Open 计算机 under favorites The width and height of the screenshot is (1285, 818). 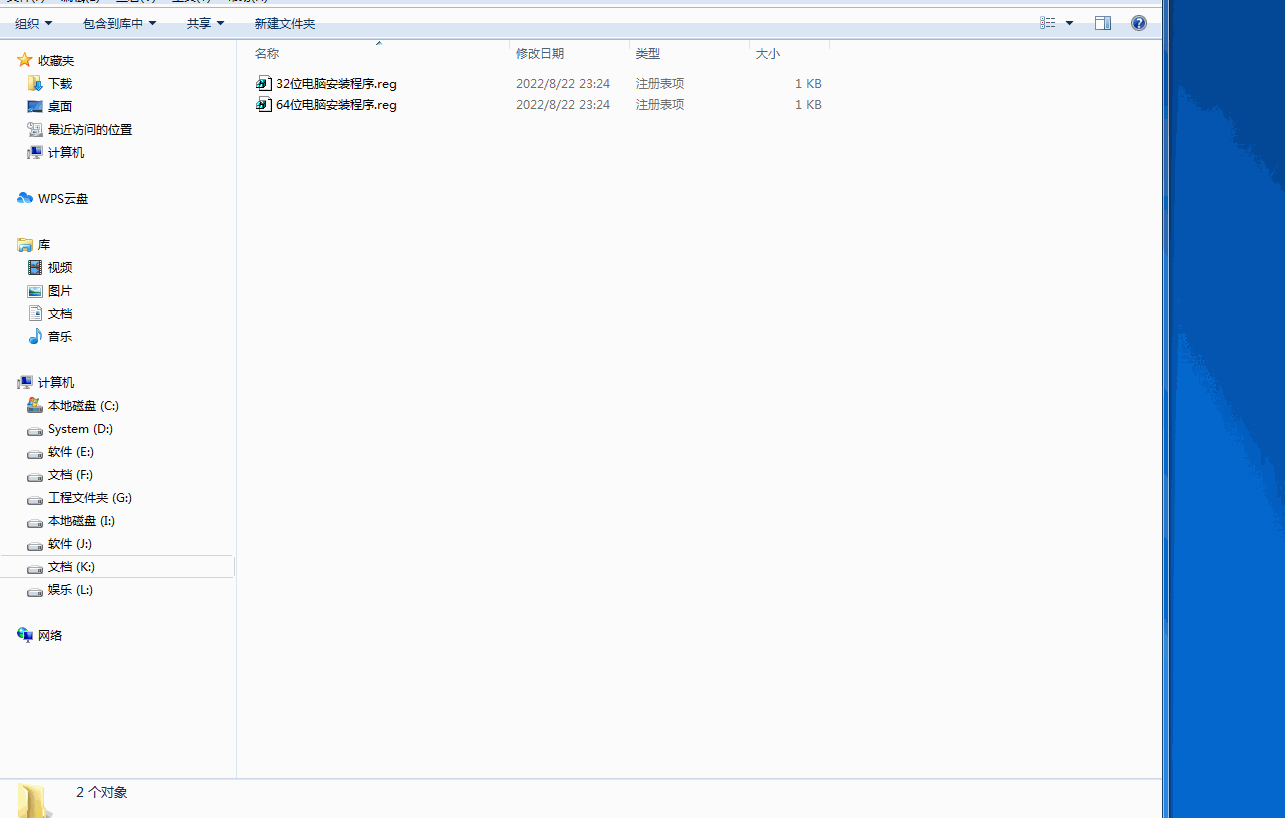56,152
